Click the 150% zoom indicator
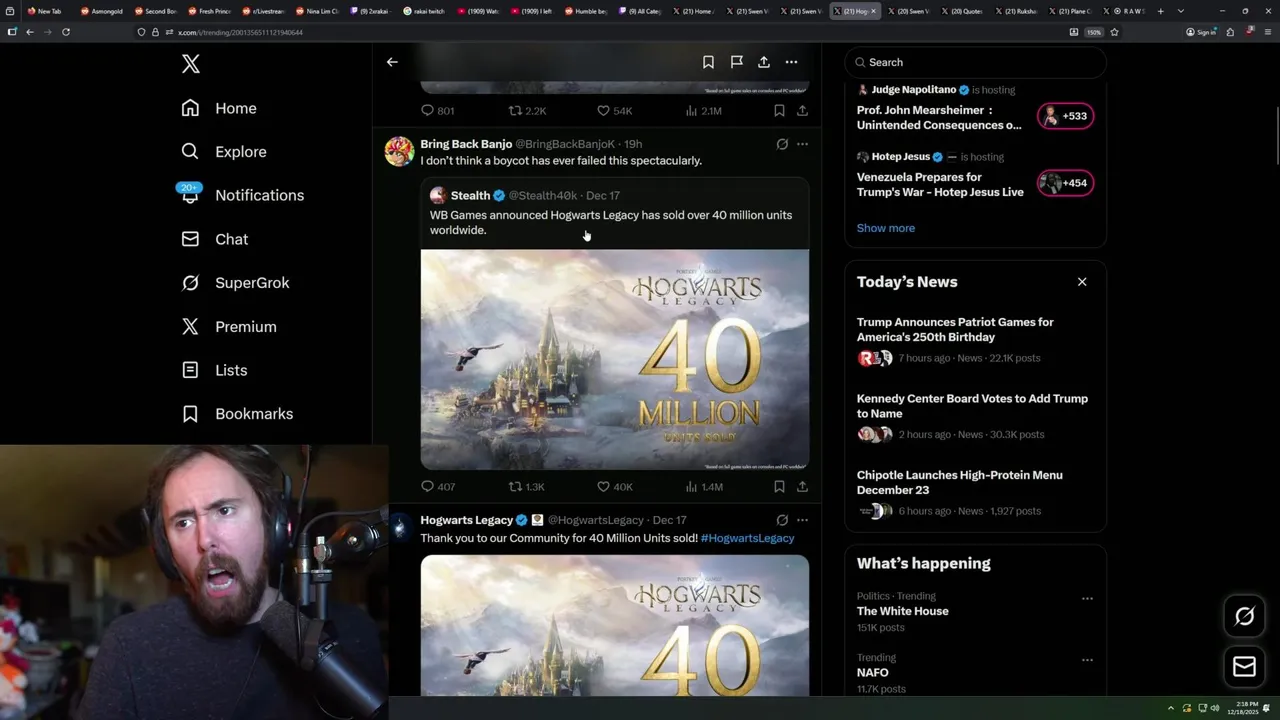This screenshot has height=720, width=1280. pyautogui.click(x=1094, y=32)
